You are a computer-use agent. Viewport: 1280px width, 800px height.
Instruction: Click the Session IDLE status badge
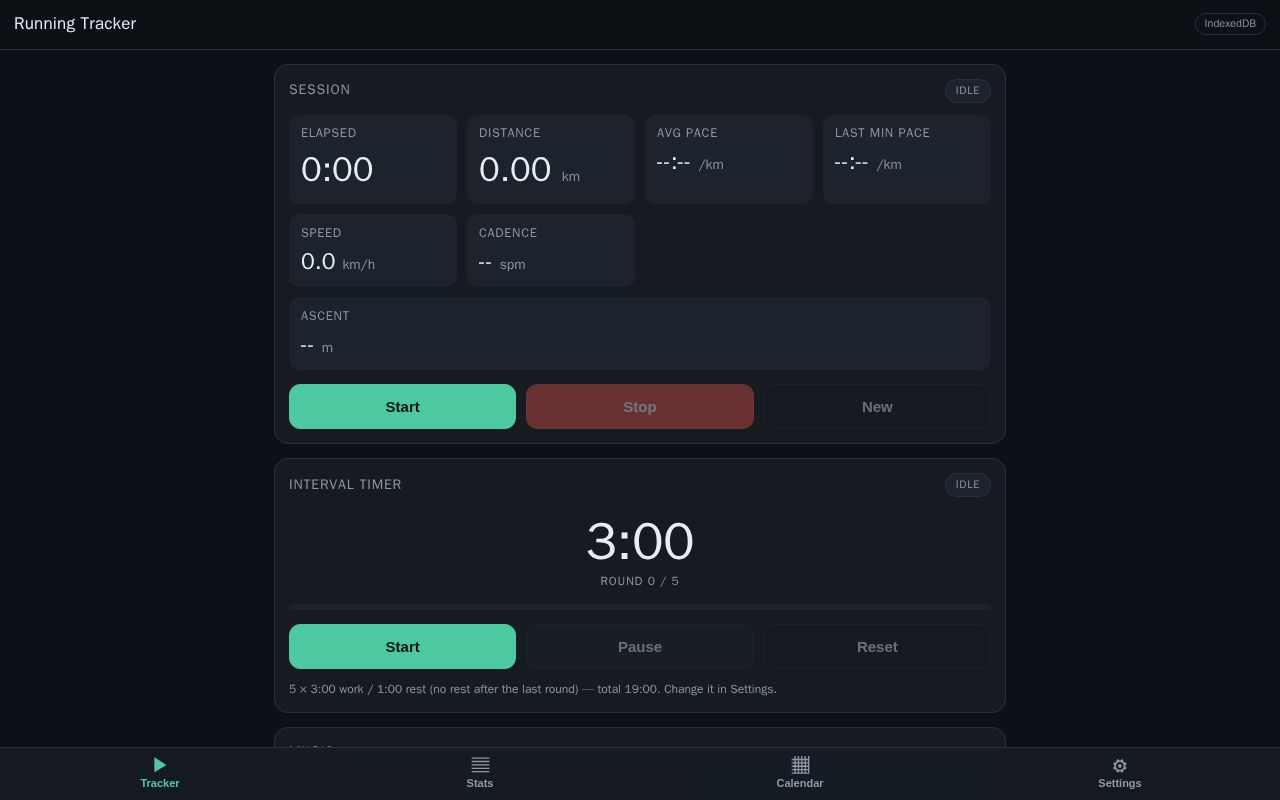click(967, 91)
